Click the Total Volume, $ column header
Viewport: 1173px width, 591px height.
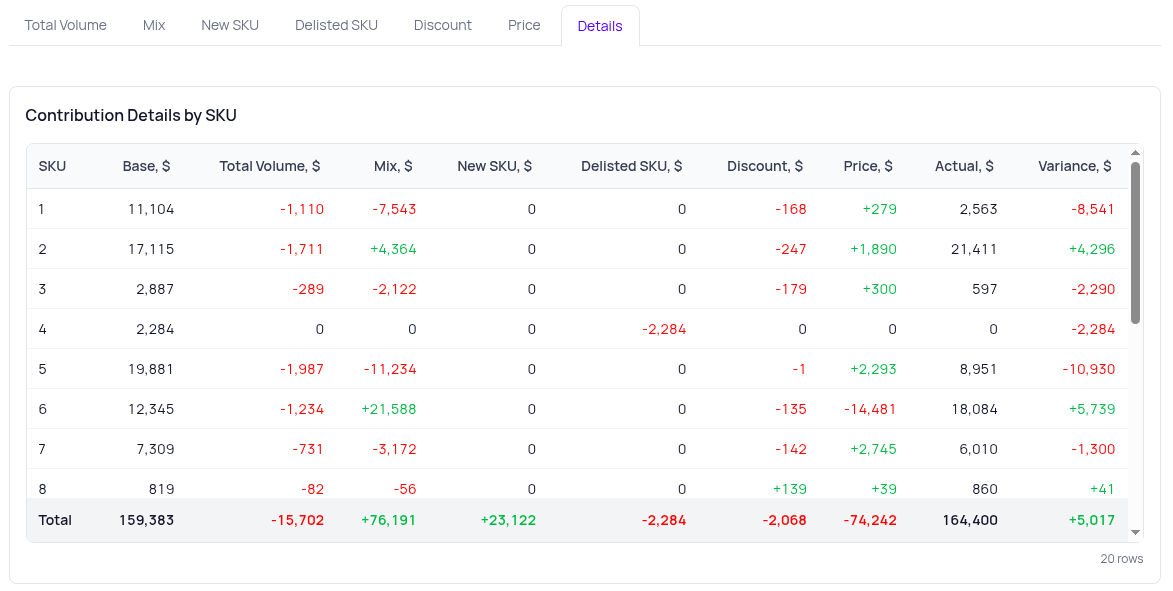click(270, 166)
